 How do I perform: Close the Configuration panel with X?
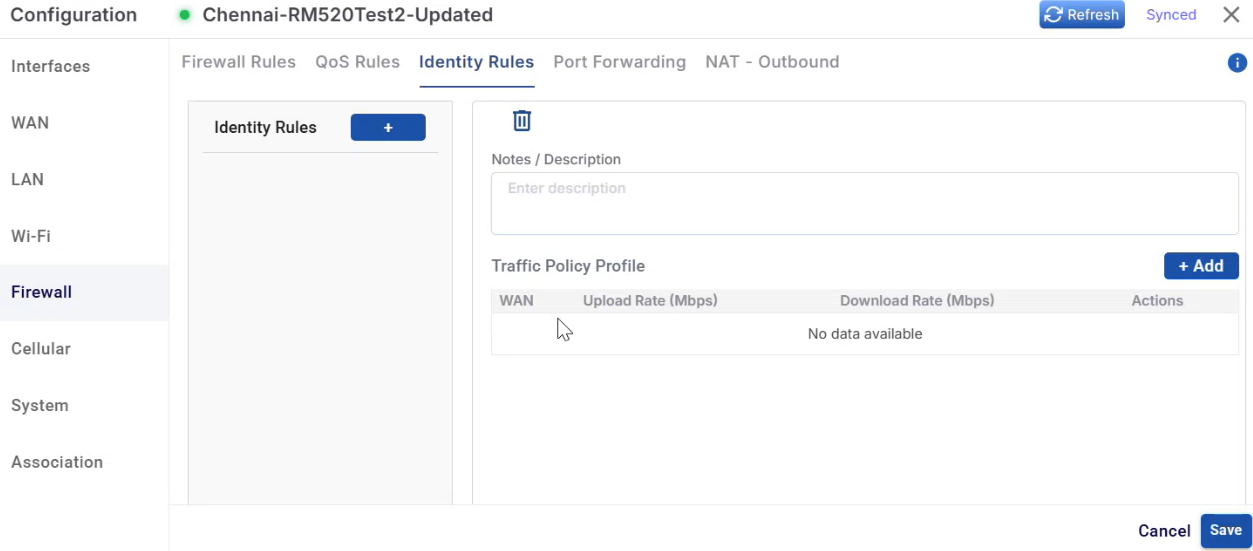pos(1231,15)
